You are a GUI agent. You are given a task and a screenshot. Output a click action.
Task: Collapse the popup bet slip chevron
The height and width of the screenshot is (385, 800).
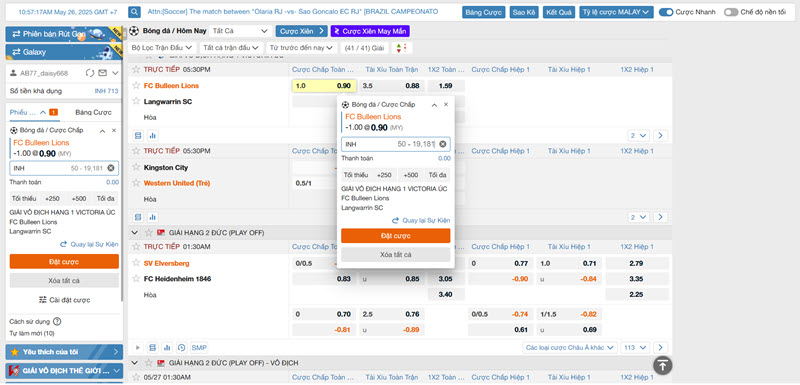[x=434, y=105]
